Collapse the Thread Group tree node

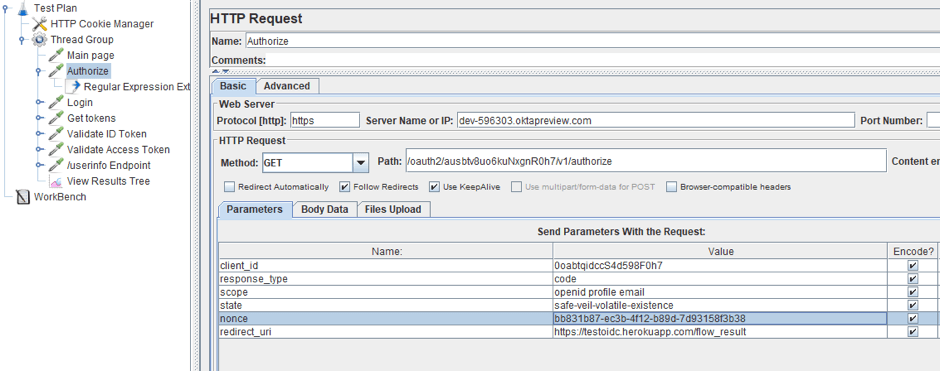click(x=22, y=40)
